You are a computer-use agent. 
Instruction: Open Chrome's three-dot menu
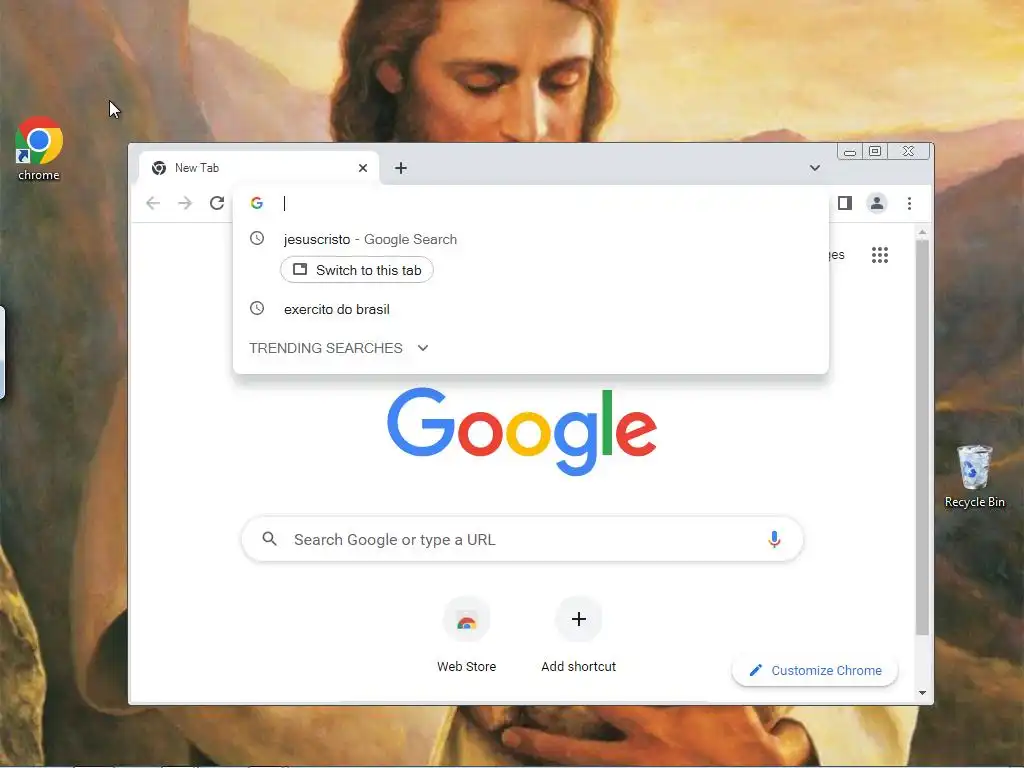tap(909, 203)
